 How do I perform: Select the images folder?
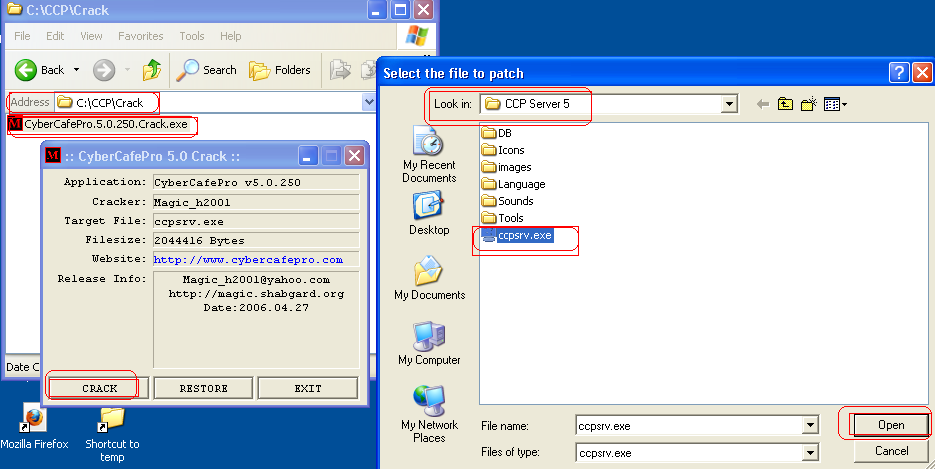pyautogui.click(x=506, y=167)
